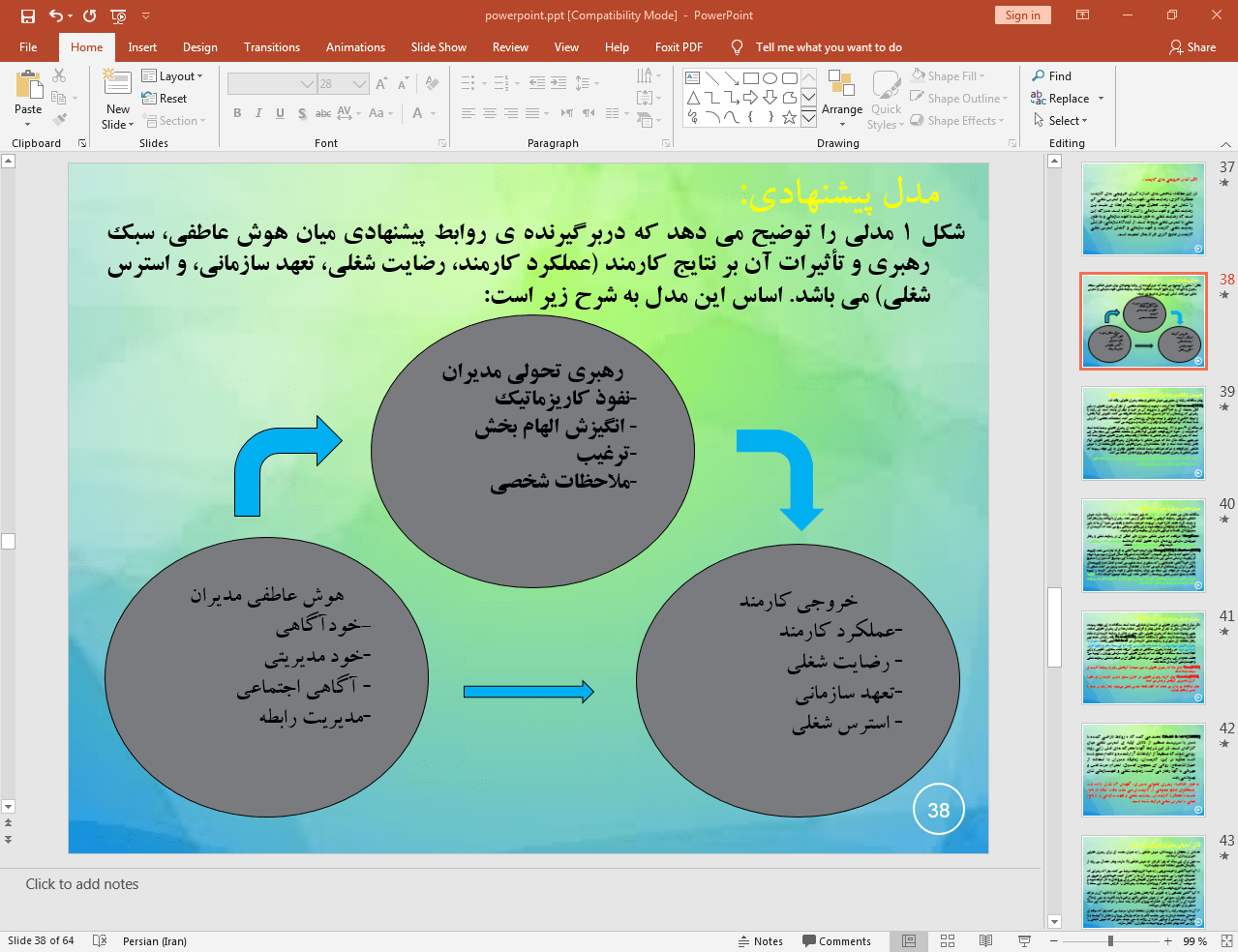Toggle Italic formatting
The height and width of the screenshot is (952, 1238).
(x=258, y=113)
